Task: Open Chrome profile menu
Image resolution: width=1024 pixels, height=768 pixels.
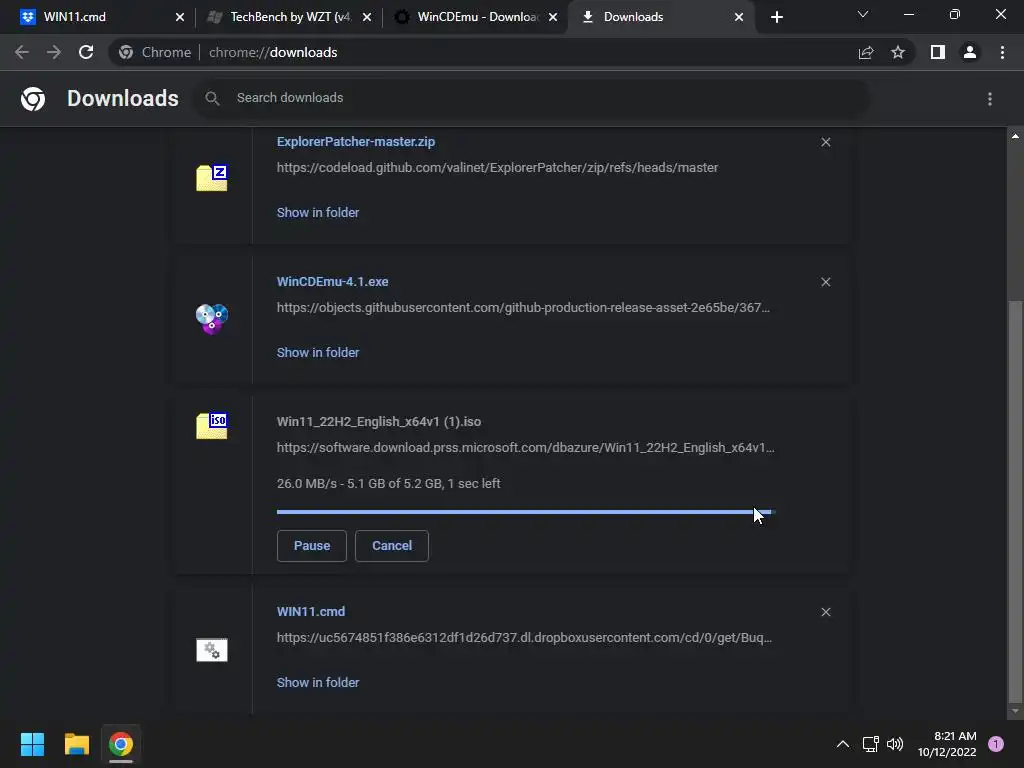Action: pyautogui.click(x=970, y=52)
